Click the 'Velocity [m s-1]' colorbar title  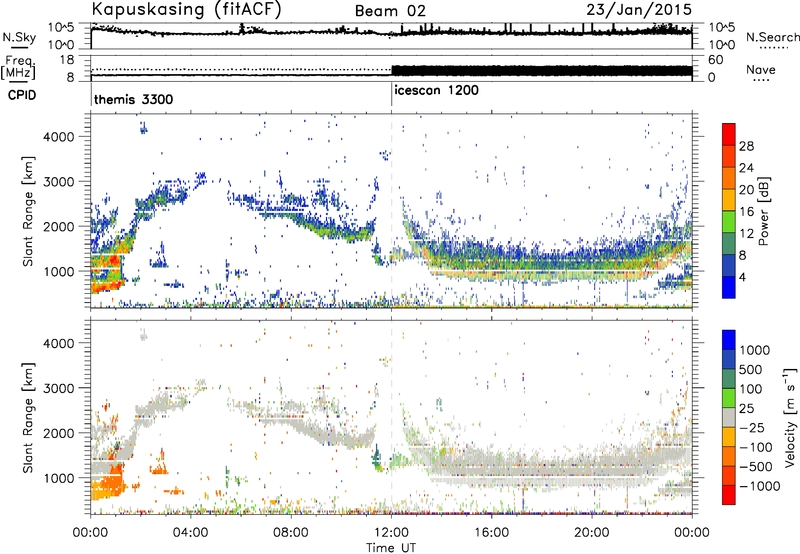click(x=790, y=417)
